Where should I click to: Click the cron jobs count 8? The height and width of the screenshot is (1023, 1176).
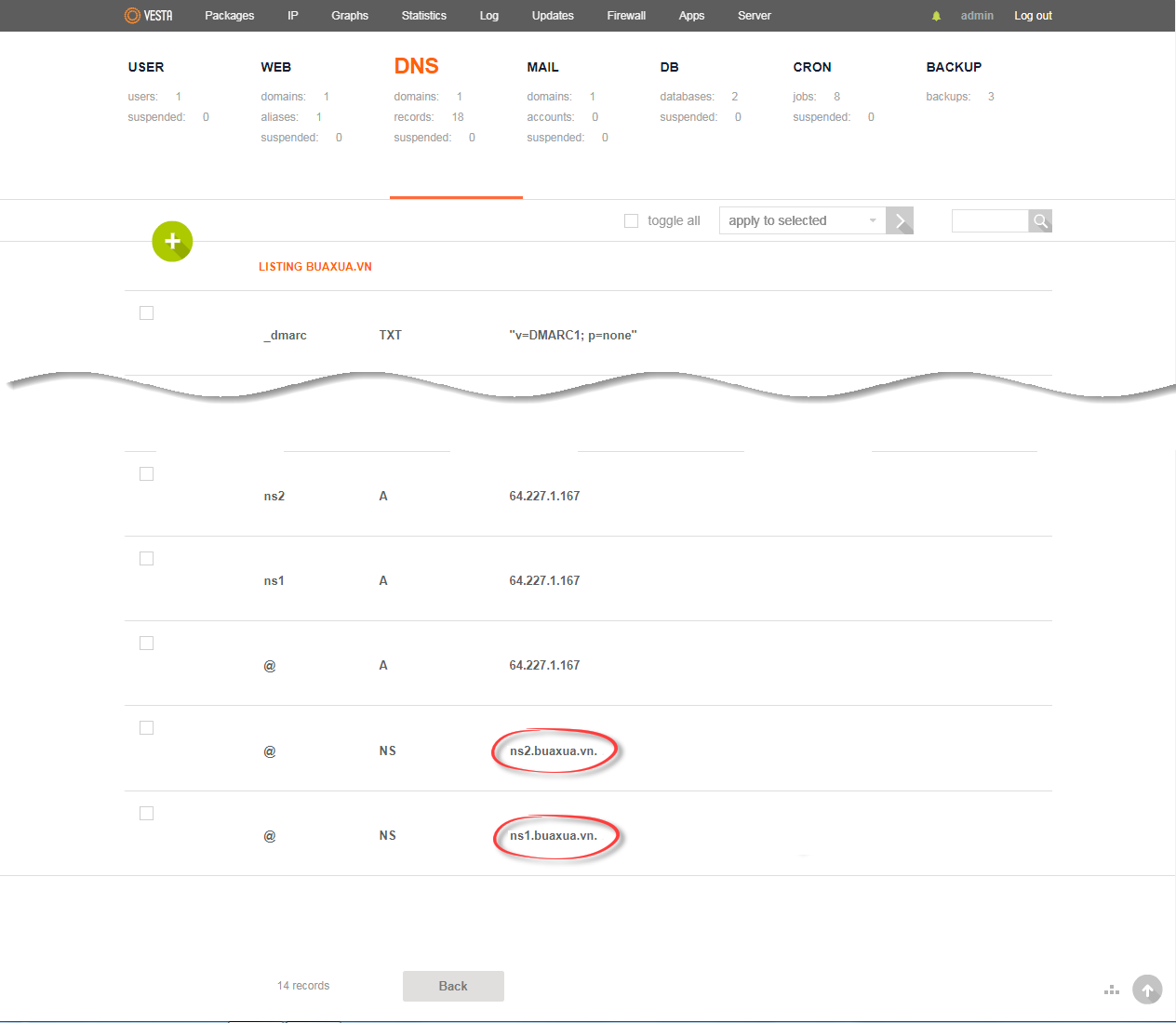[837, 97]
